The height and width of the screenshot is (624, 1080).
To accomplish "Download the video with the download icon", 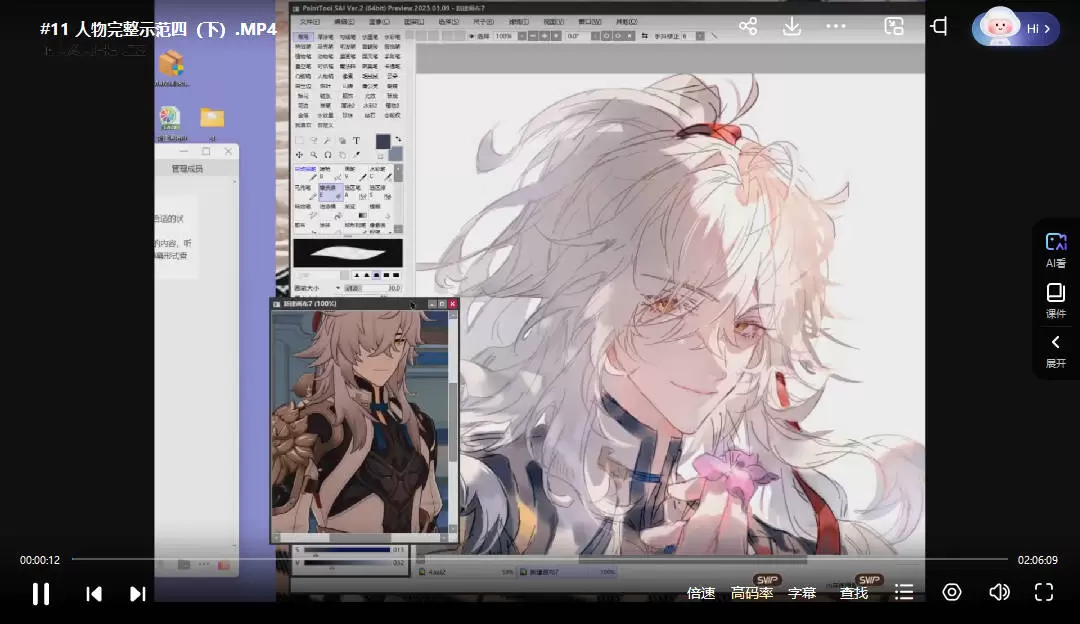I will tap(792, 27).
